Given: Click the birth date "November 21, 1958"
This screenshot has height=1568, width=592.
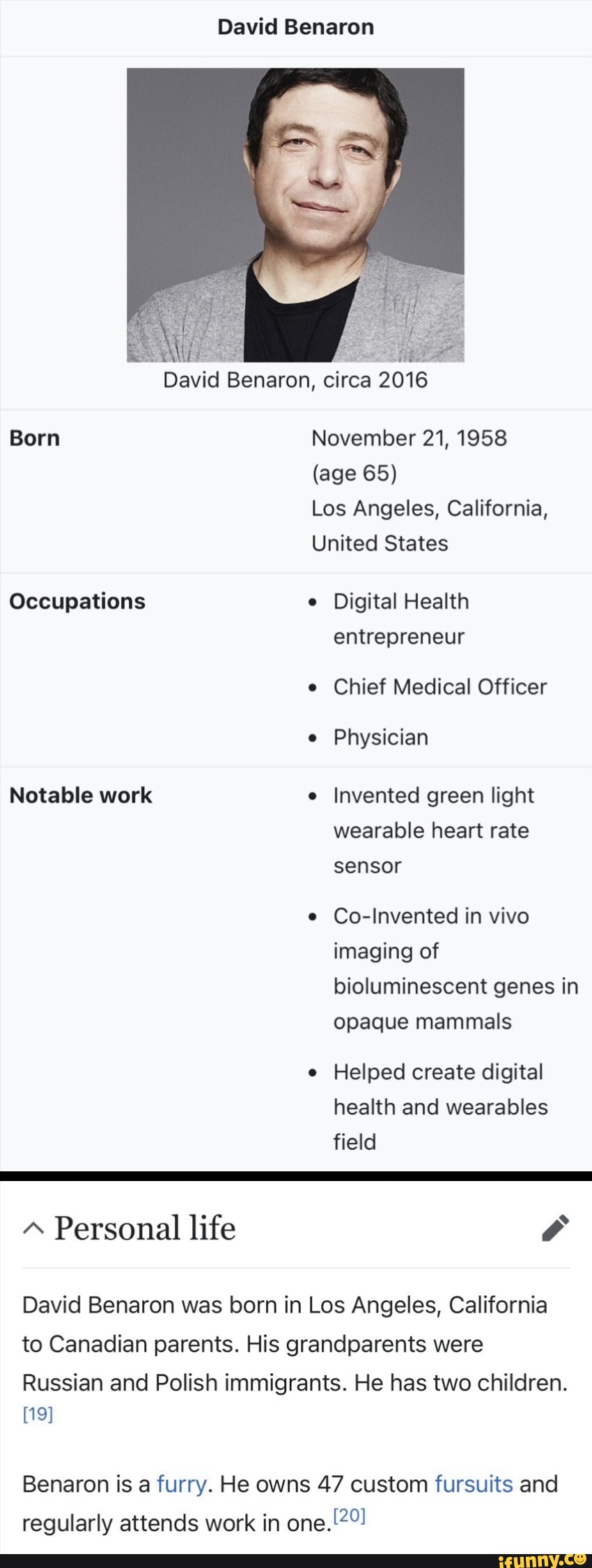Looking at the screenshot, I should 409,438.
